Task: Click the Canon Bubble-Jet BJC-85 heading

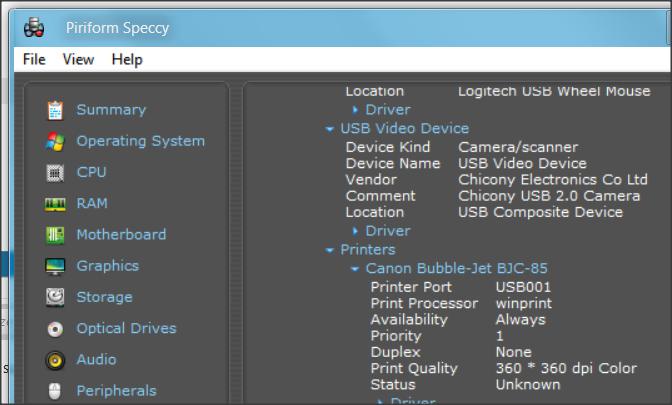Action: click(456, 269)
